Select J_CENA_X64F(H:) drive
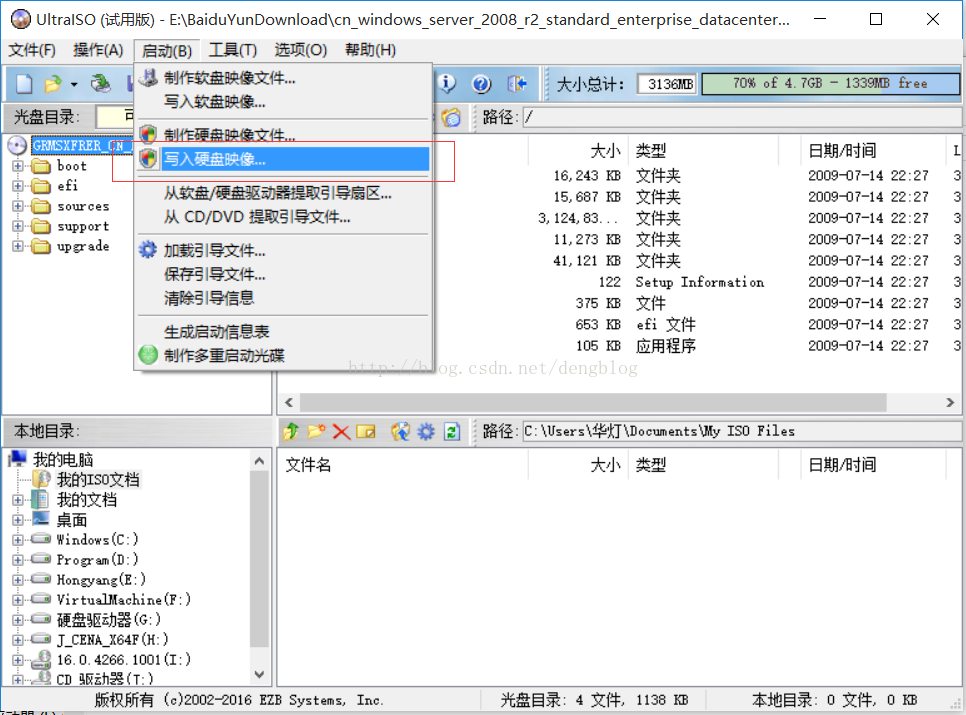This screenshot has height=715, width=966. pos(112,639)
